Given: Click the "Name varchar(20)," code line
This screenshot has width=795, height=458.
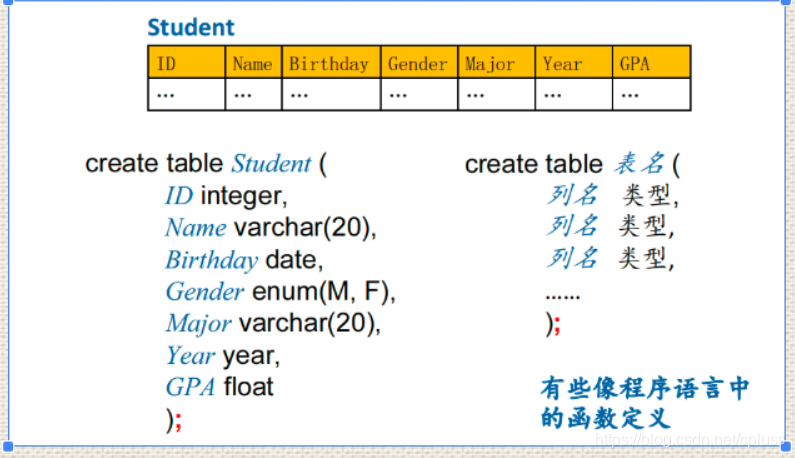Looking at the screenshot, I should pyautogui.click(x=271, y=228).
